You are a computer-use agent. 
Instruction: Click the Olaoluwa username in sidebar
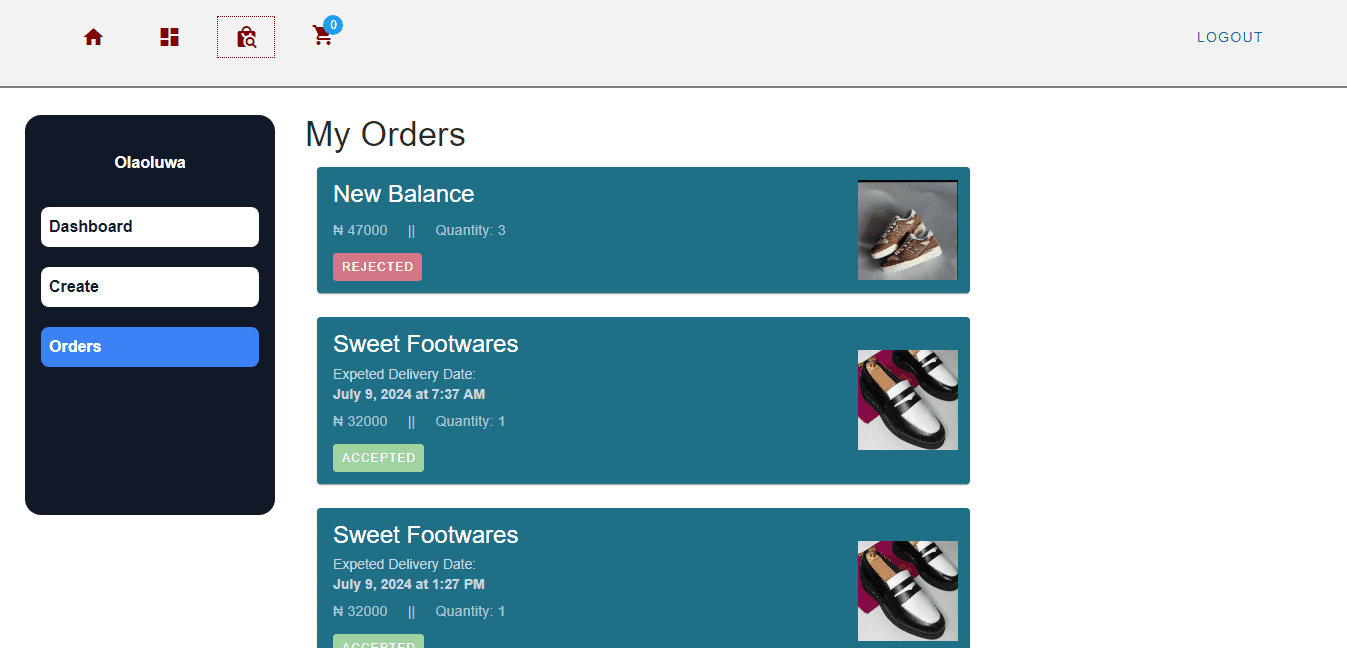point(150,162)
